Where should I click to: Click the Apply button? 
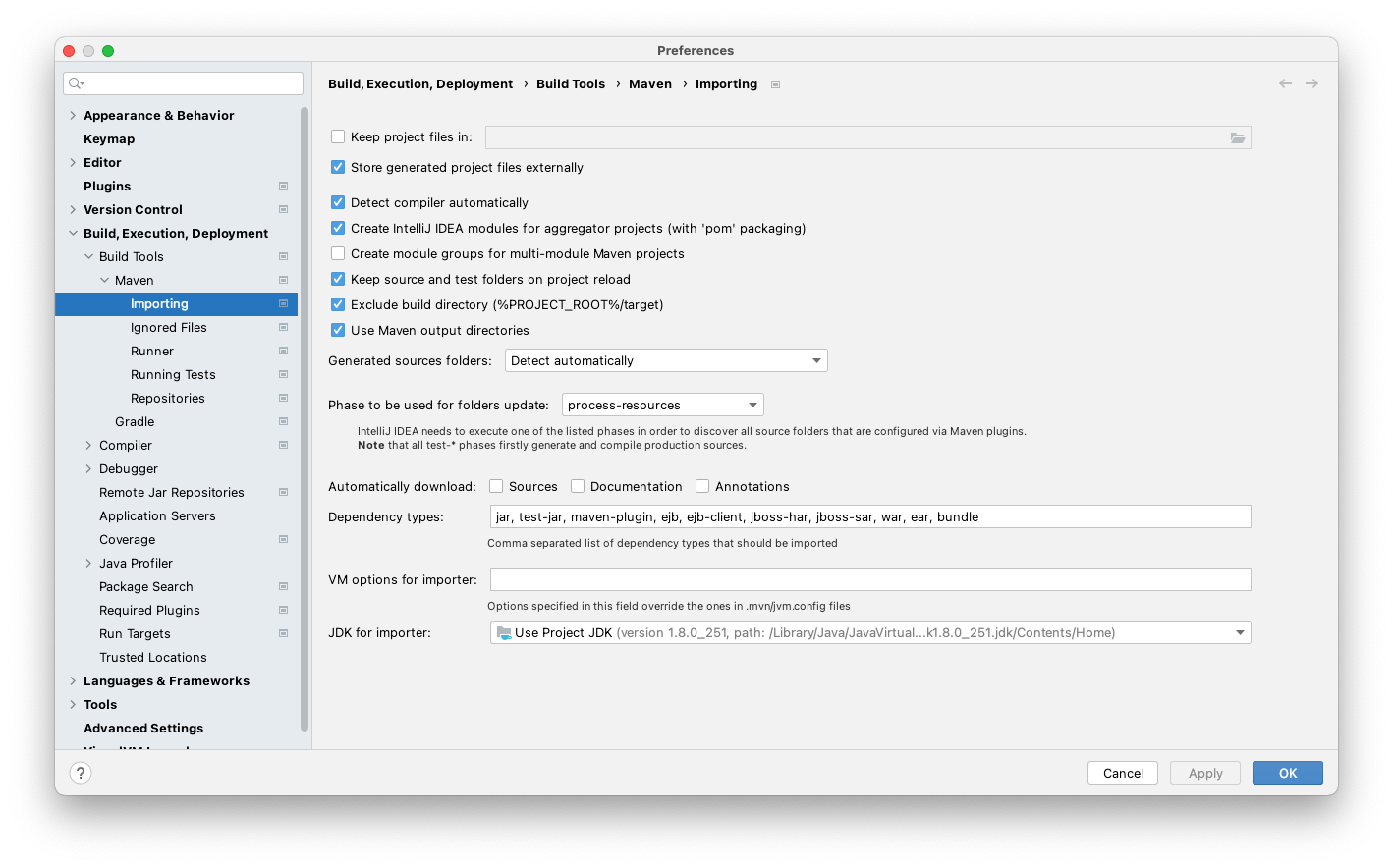[1205, 773]
